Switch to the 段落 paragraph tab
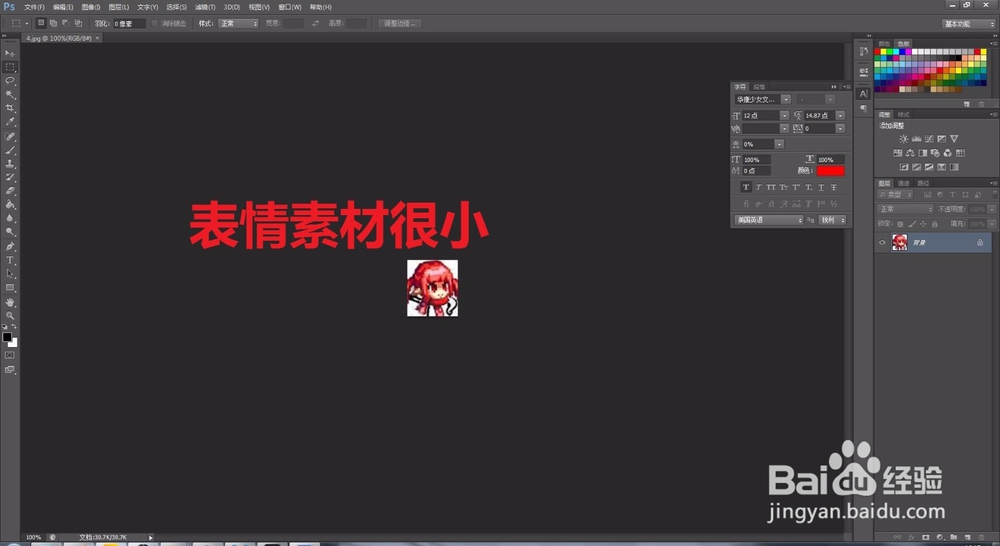The height and width of the screenshot is (546, 1000). tap(759, 87)
